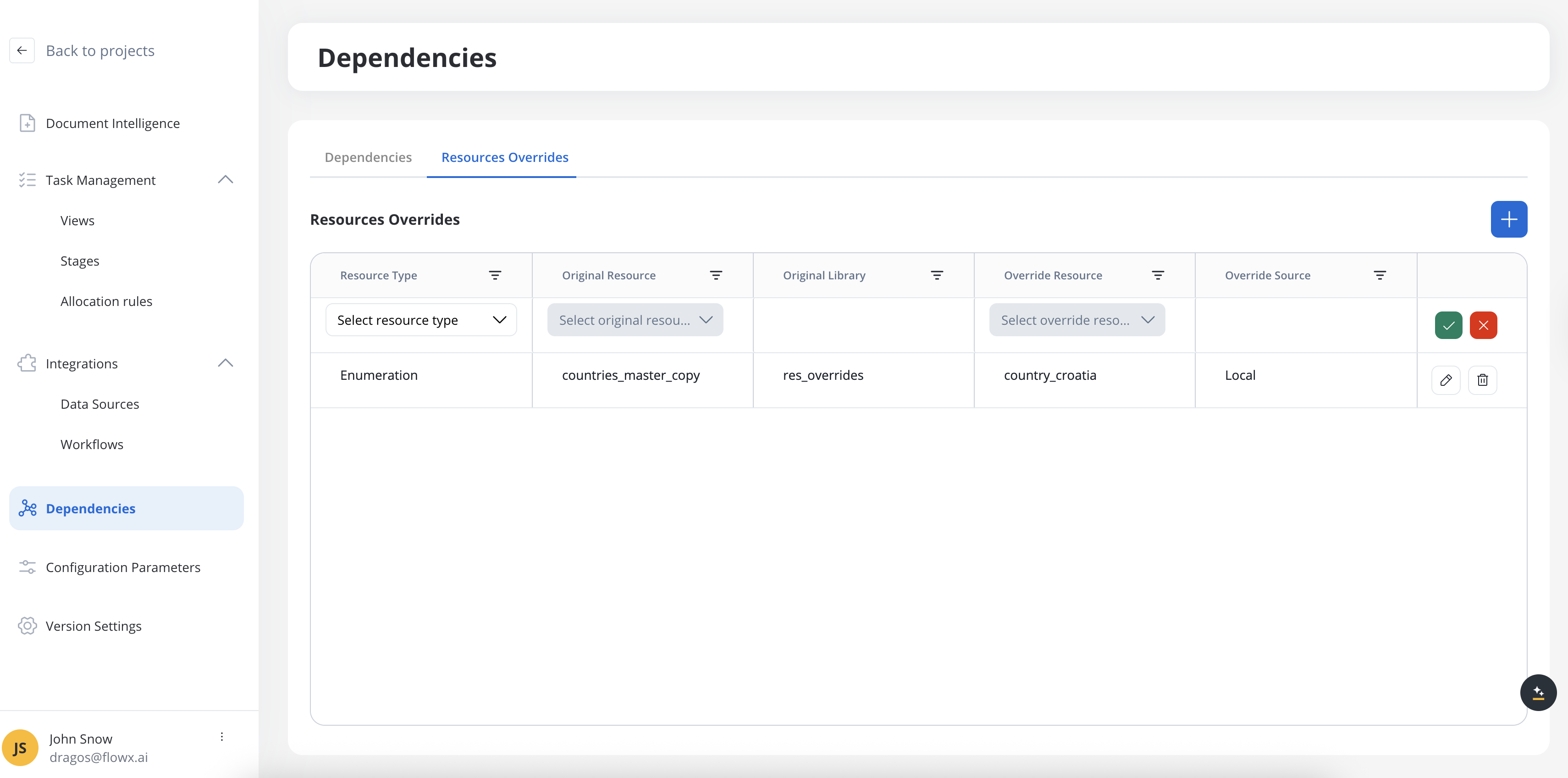This screenshot has width=1568, height=778.
Task: Click the blue plus add override button
Action: [1508, 219]
